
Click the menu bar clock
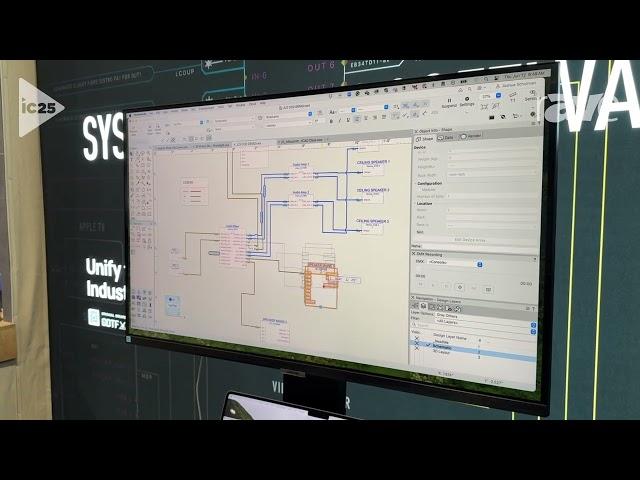coord(525,76)
